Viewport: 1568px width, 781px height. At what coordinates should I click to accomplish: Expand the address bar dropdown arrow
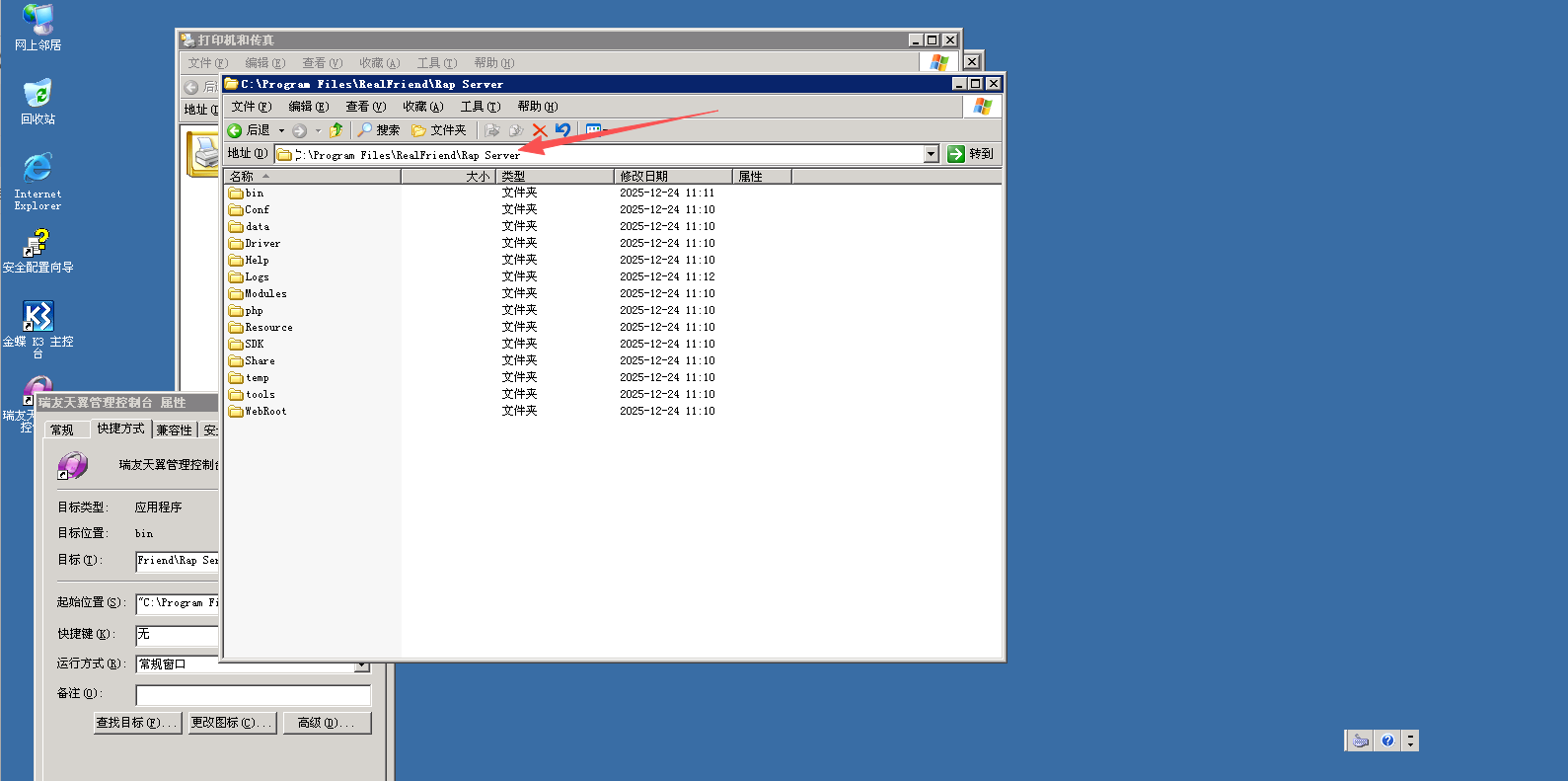931,154
